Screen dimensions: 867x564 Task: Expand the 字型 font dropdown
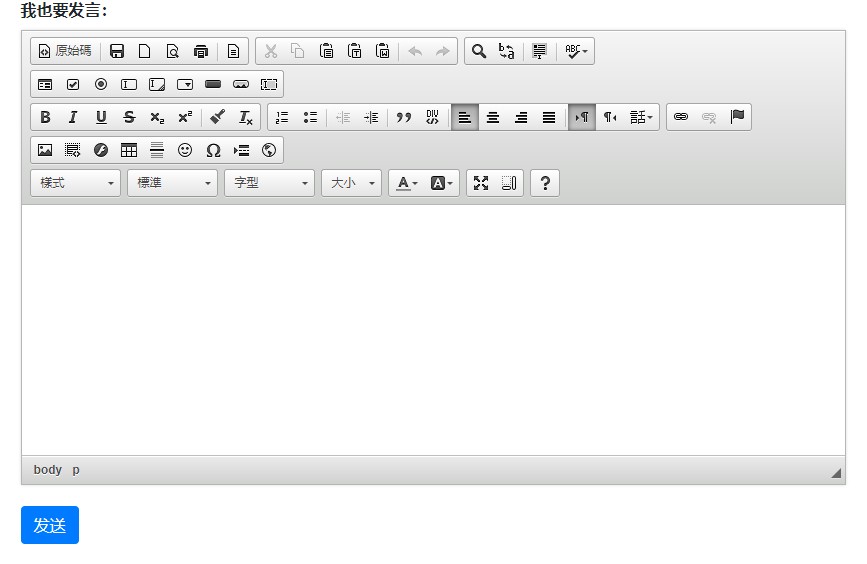point(270,183)
